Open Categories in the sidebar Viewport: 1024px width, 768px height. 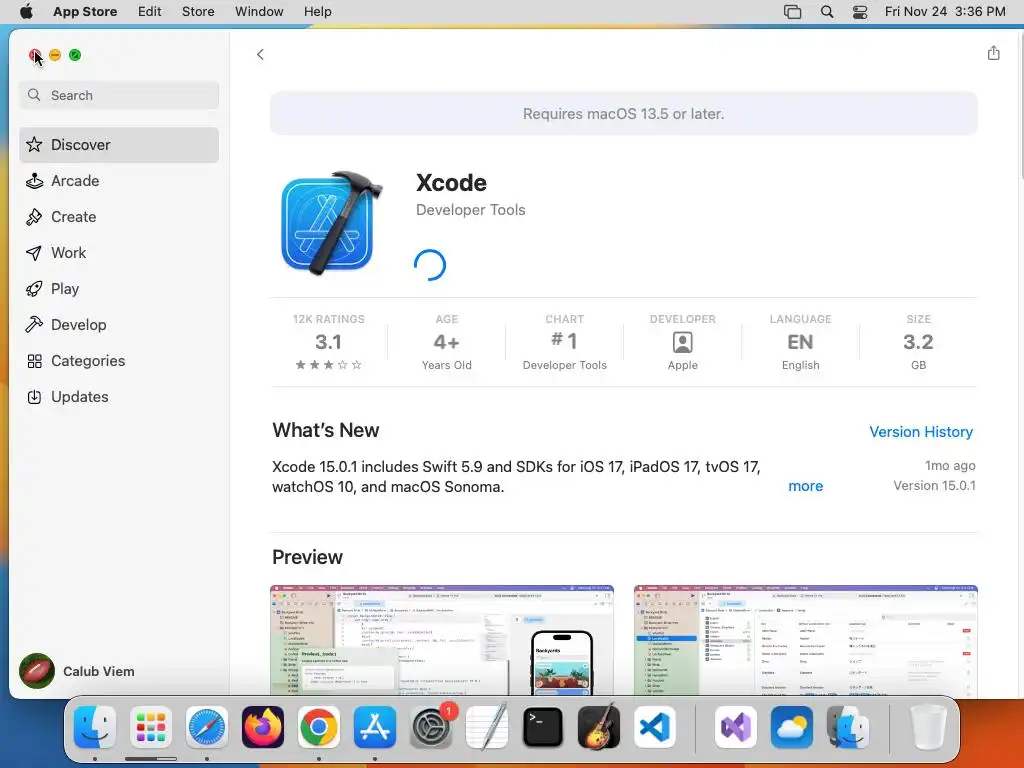pos(119,360)
